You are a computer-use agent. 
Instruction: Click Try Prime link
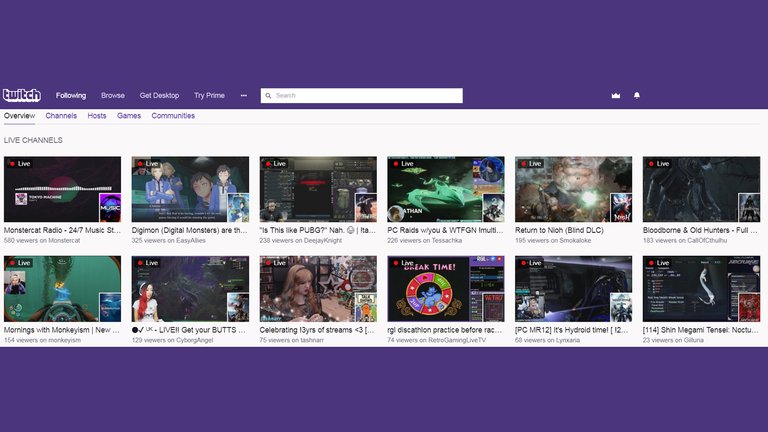pyautogui.click(x=209, y=96)
